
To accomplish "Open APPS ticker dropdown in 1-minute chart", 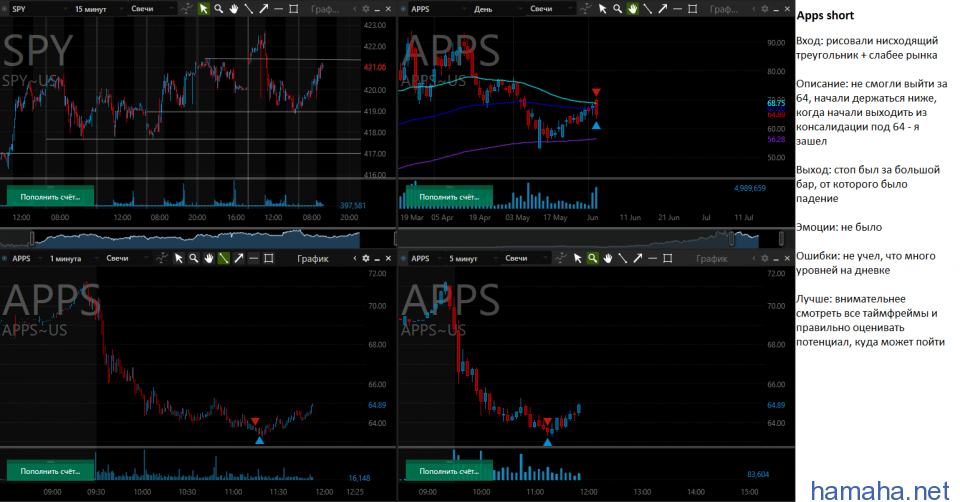I will coord(27,258).
